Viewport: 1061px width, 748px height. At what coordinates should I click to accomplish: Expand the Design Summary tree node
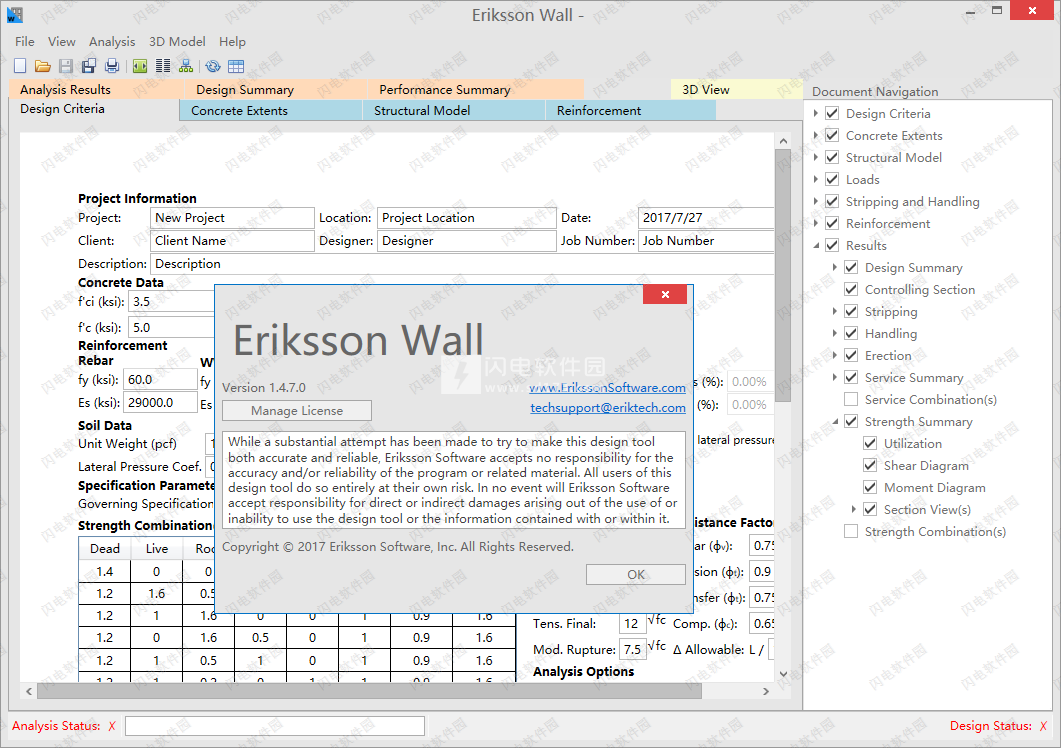coord(836,268)
